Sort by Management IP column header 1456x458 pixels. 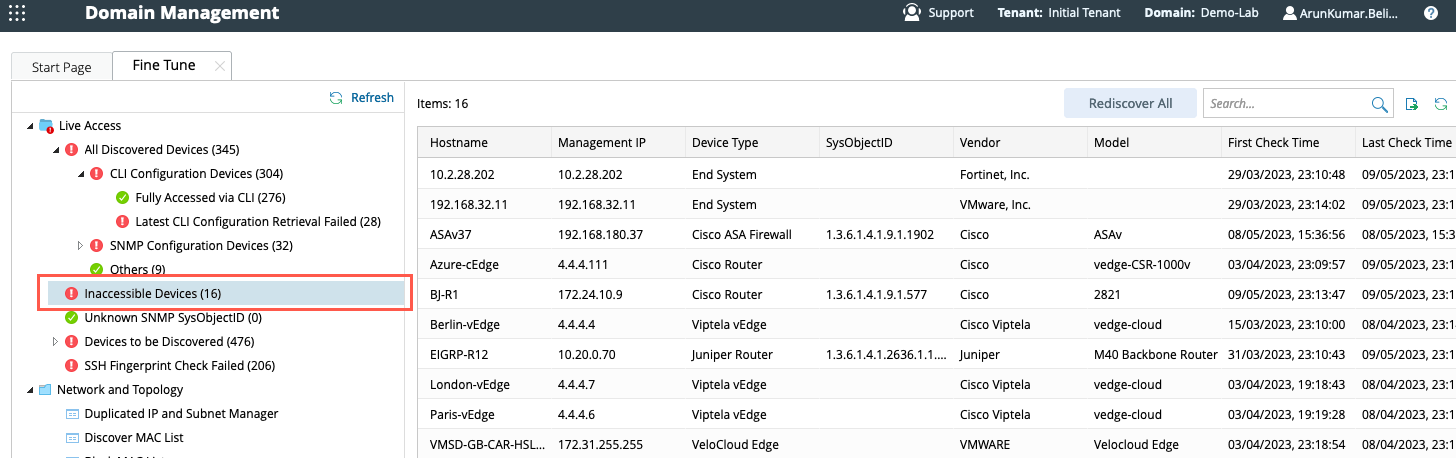[618, 143]
